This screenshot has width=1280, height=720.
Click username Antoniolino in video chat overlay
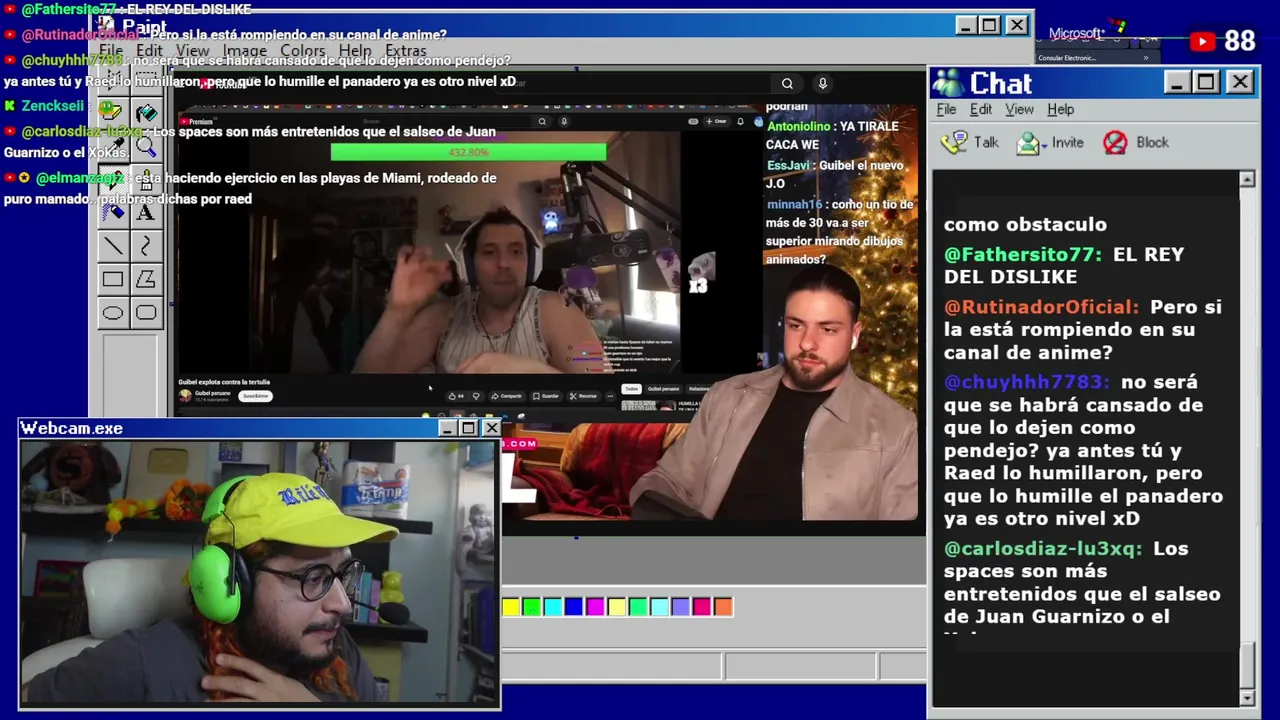(x=799, y=127)
